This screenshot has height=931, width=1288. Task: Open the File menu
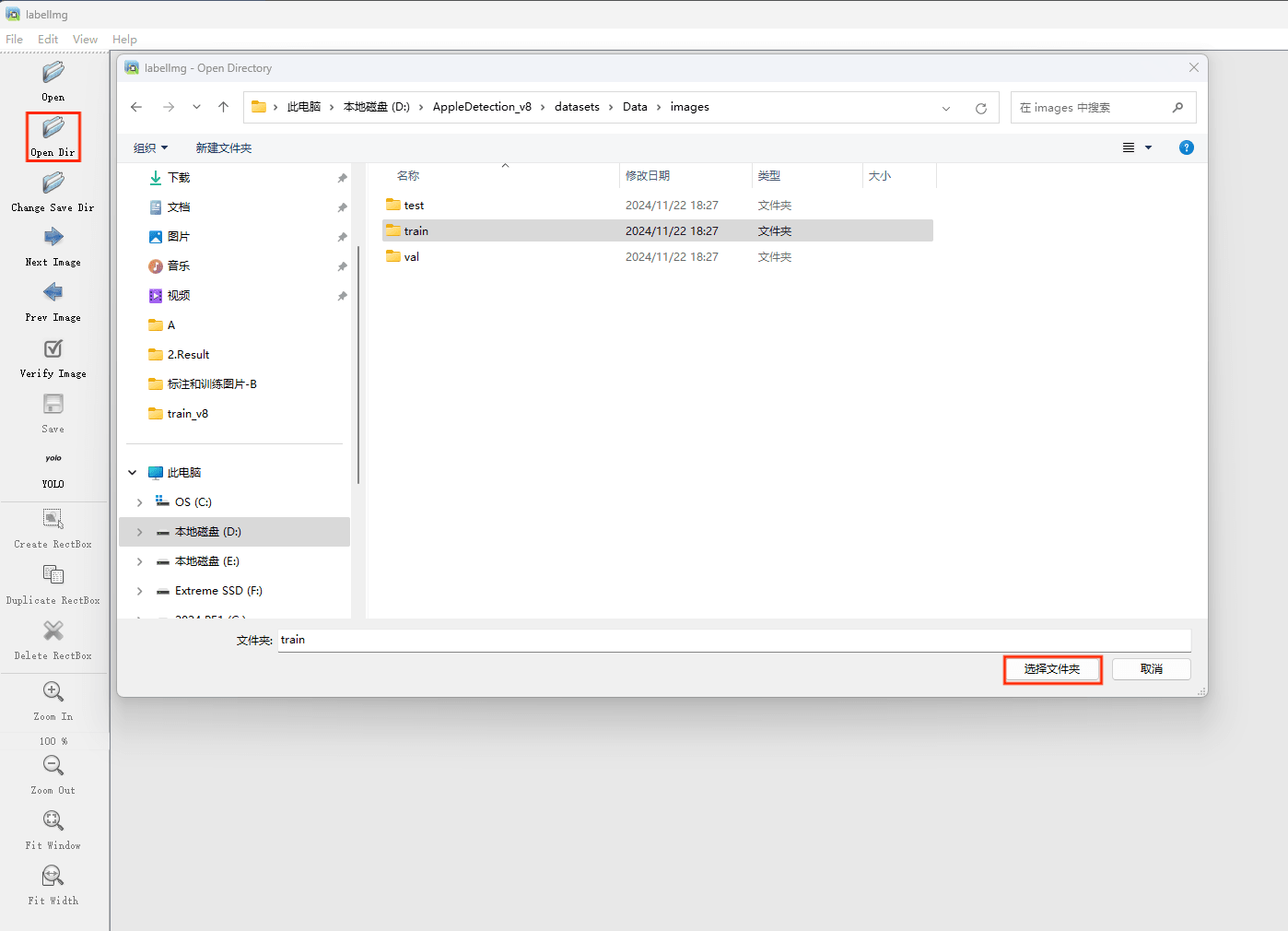[15, 40]
